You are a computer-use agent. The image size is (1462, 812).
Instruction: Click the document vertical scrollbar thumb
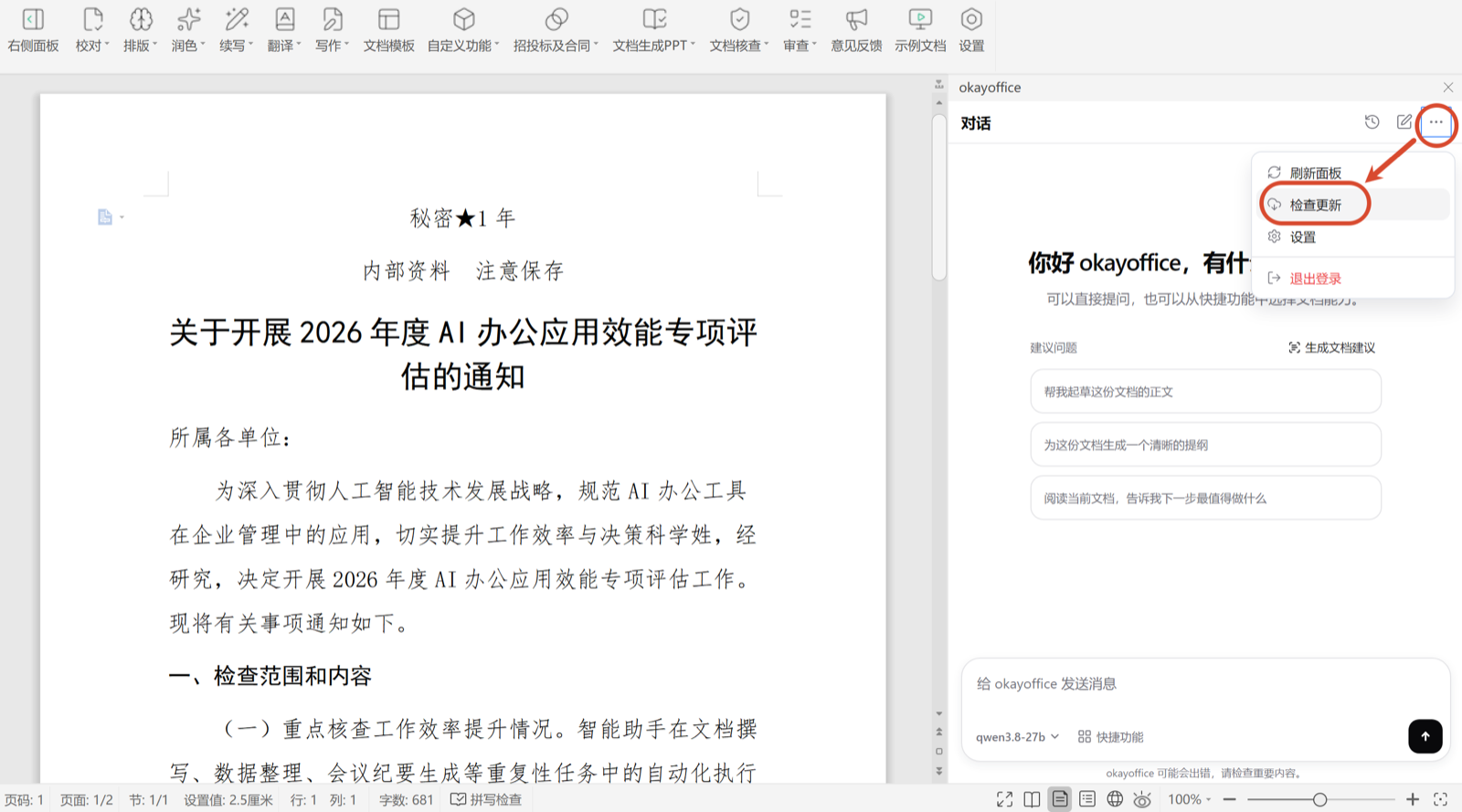pyautogui.click(x=938, y=195)
